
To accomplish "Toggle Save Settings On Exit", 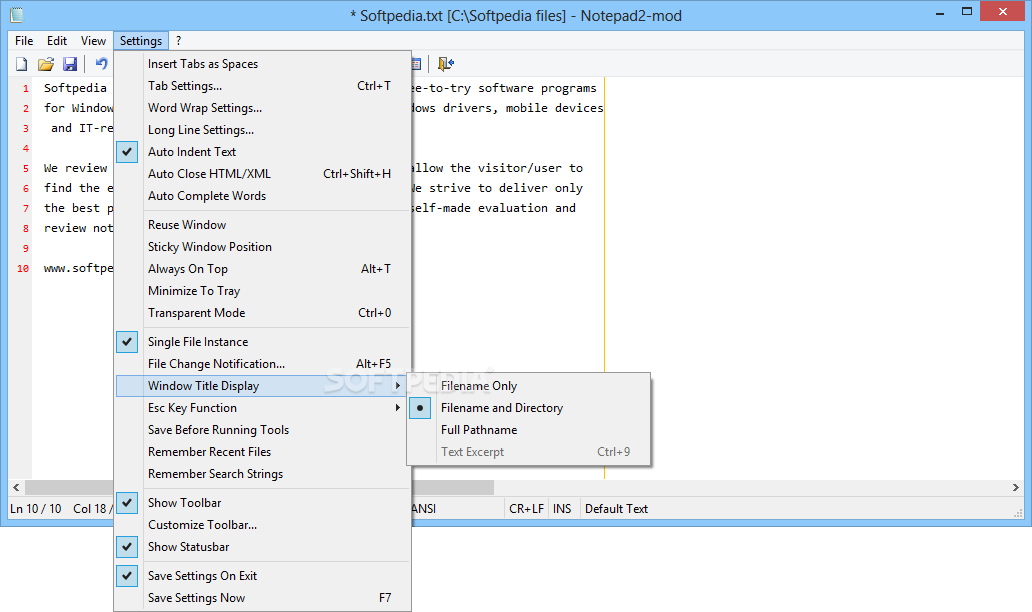I will pos(262,576).
